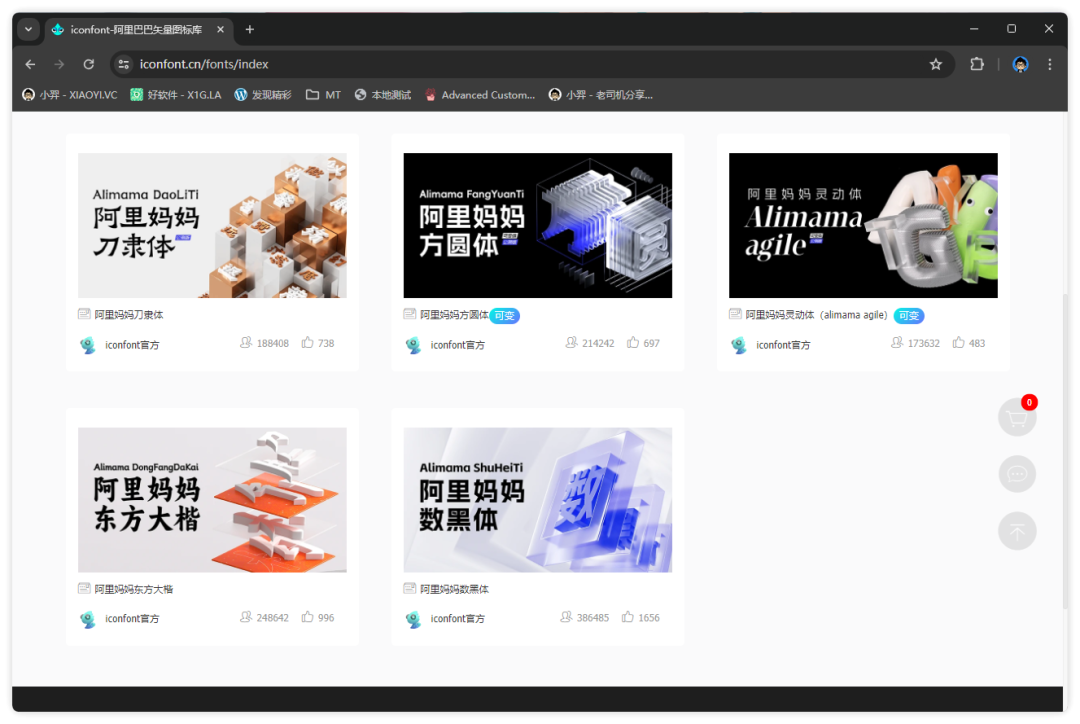Bookmark this page with the star icon
Viewport: 1080px width, 724px height.
coord(935,64)
